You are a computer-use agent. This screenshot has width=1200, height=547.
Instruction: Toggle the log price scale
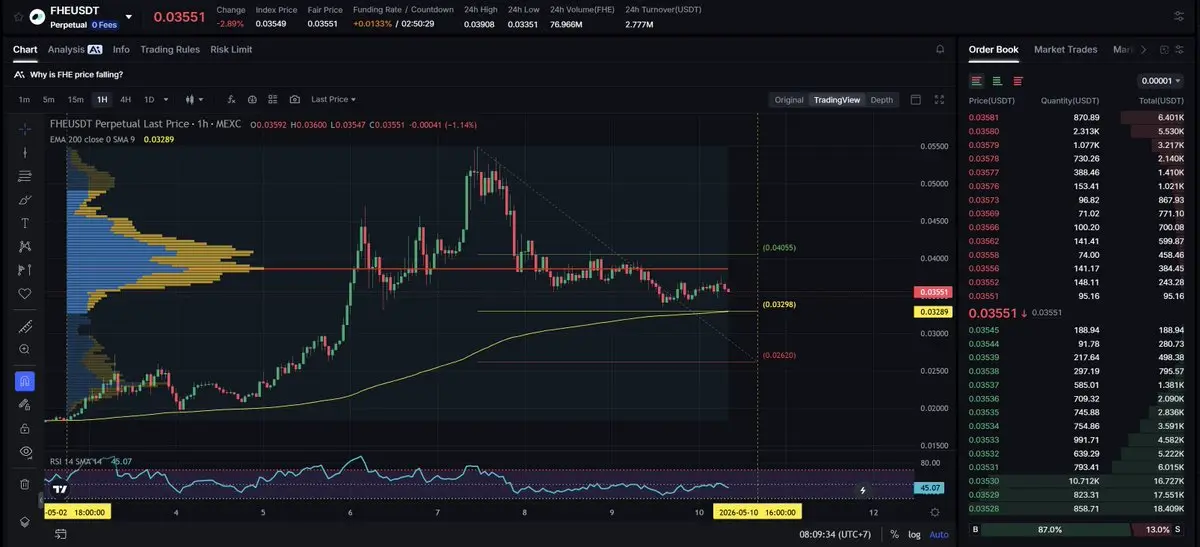(913, 534)
